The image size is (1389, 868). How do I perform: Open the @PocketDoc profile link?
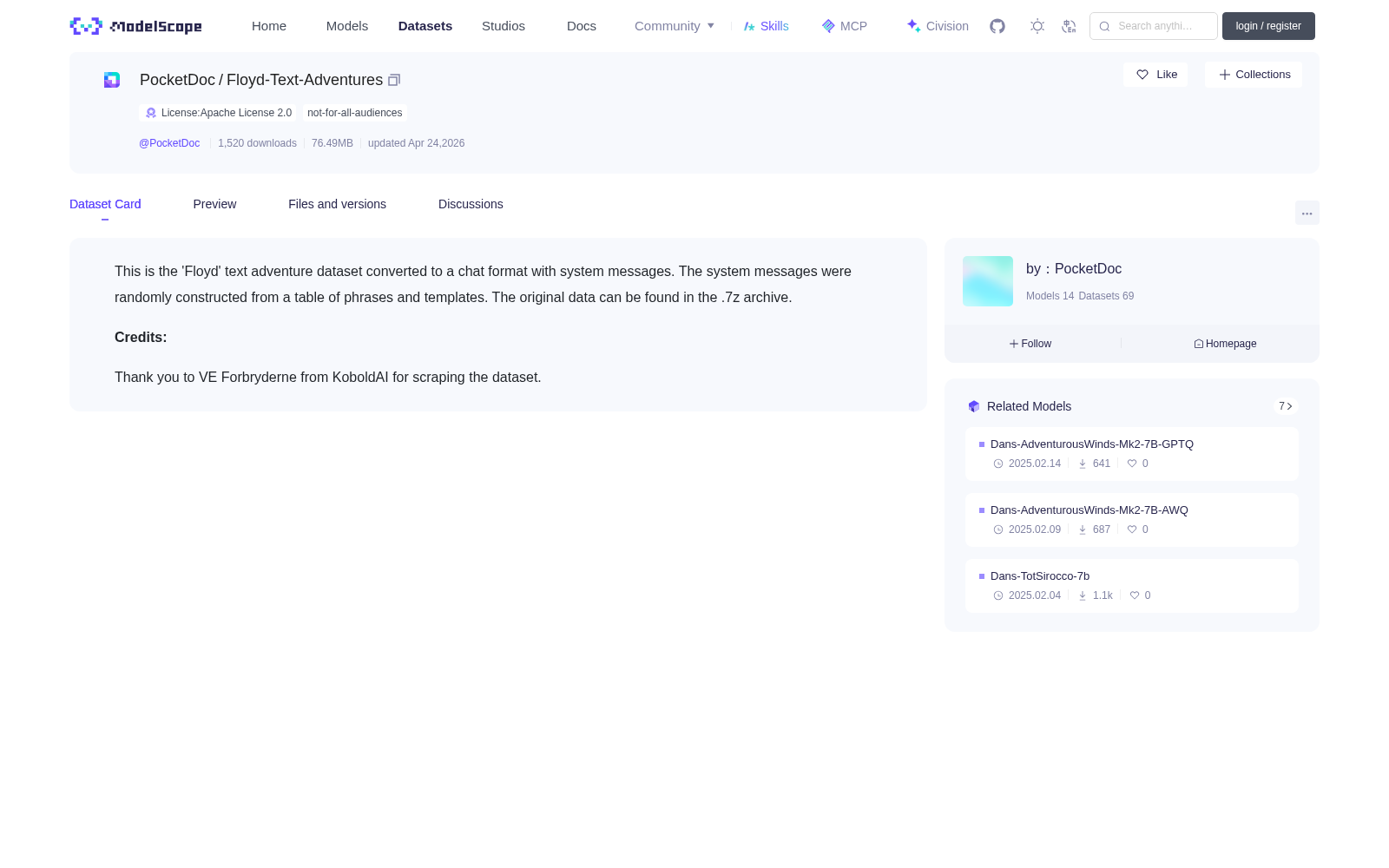pos(169,143)
